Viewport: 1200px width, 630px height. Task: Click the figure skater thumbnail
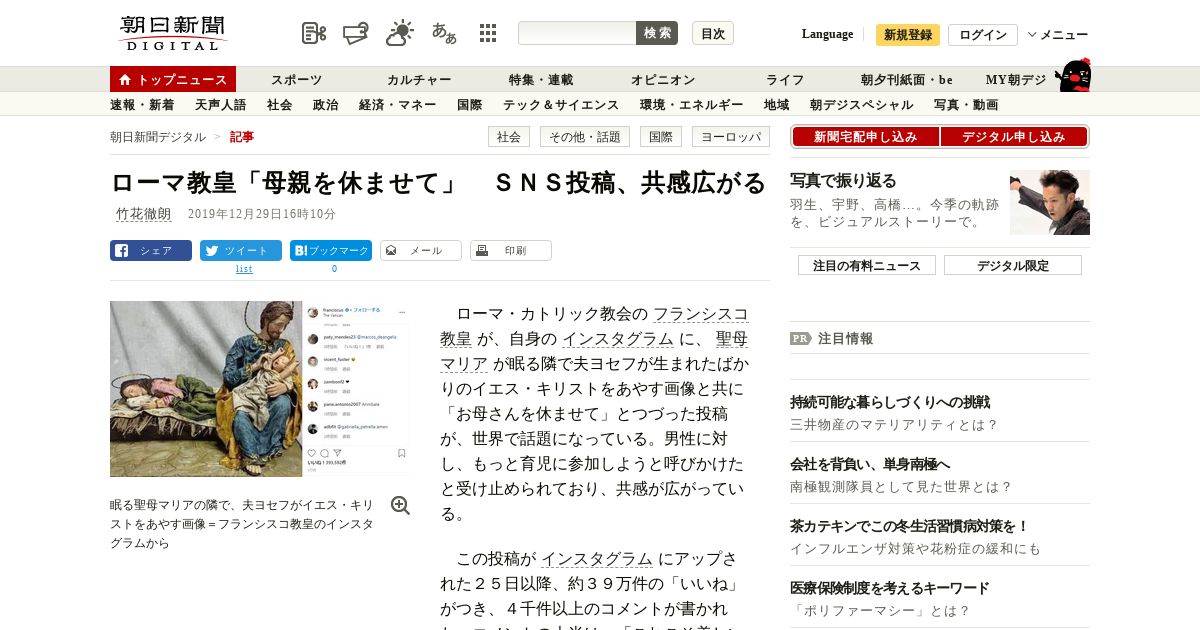coord(1050,202)
